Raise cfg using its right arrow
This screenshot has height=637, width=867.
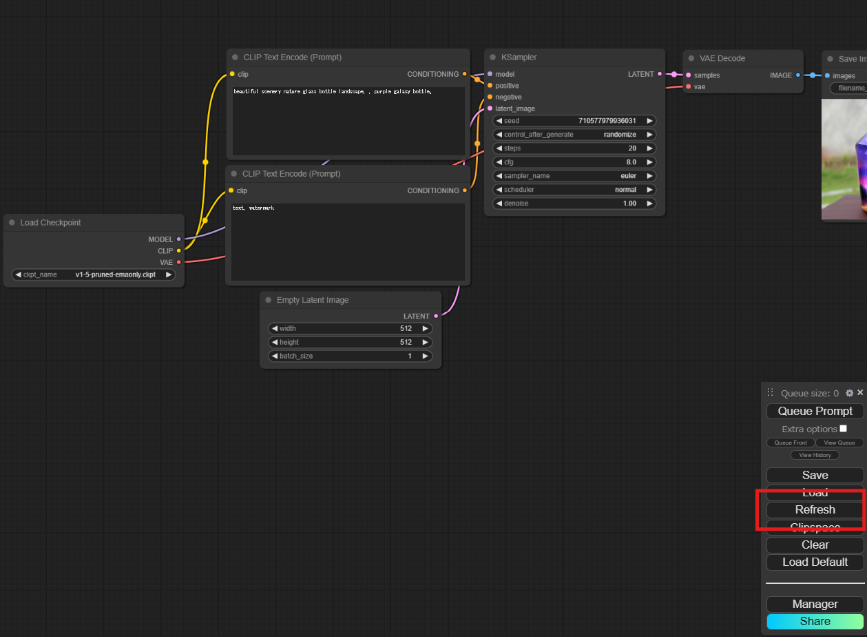pyautogui.click(x=650, y=162)
